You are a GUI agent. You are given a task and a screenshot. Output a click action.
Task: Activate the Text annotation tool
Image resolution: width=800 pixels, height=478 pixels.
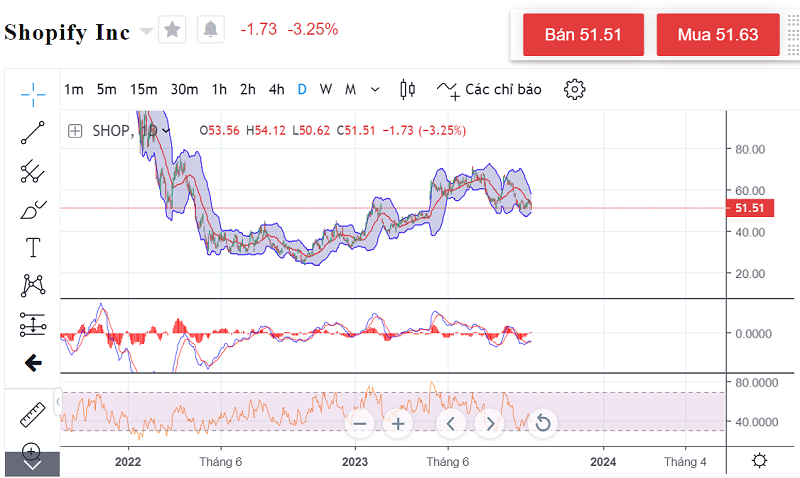point(33,247)
